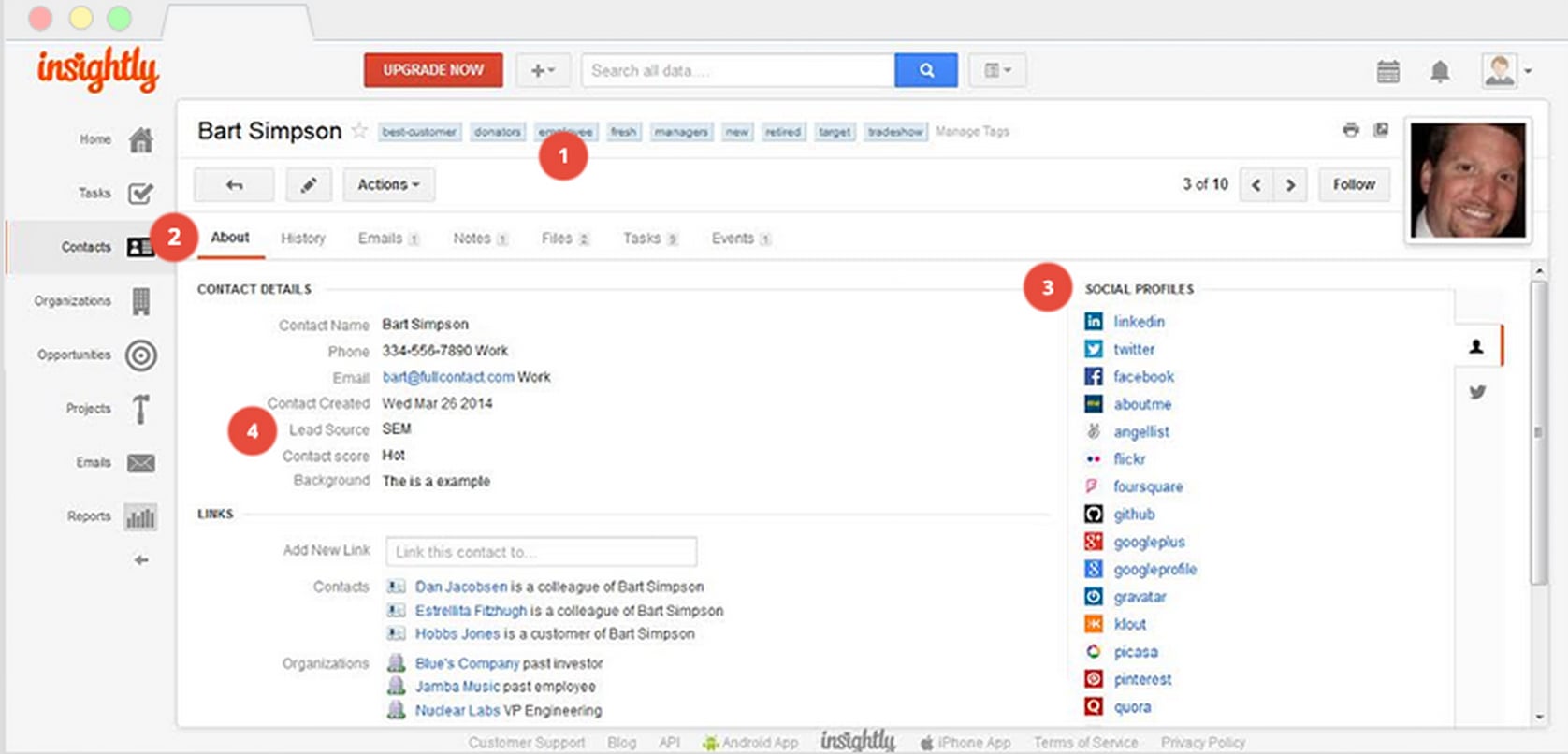
Task: Switch to the Events tab
Action: point(741,239)
